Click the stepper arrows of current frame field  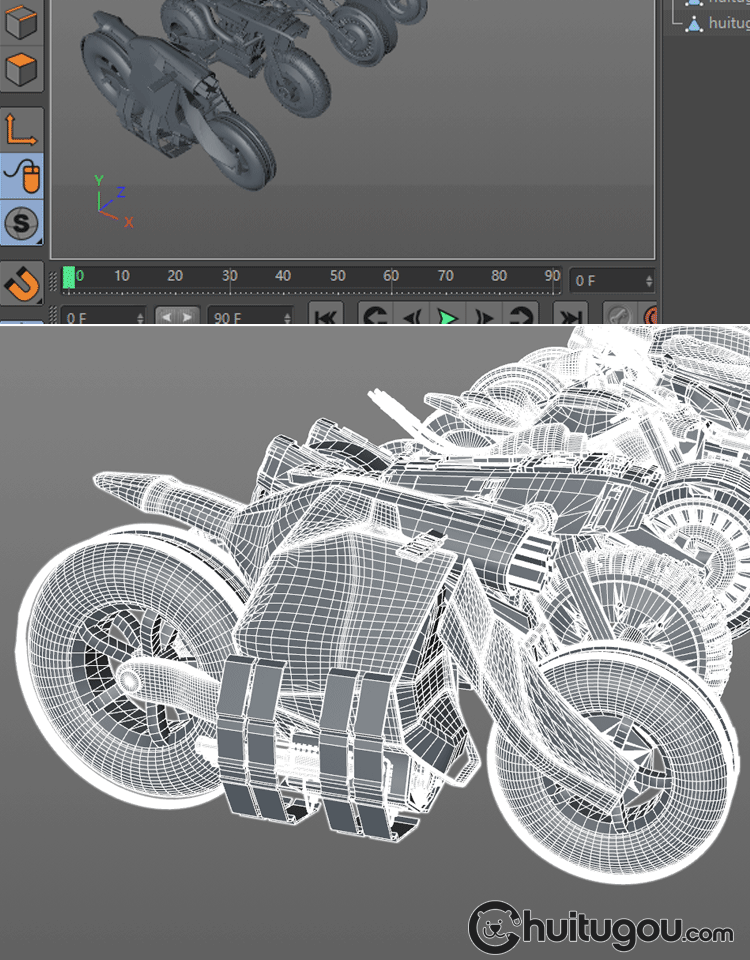[649, 281]
